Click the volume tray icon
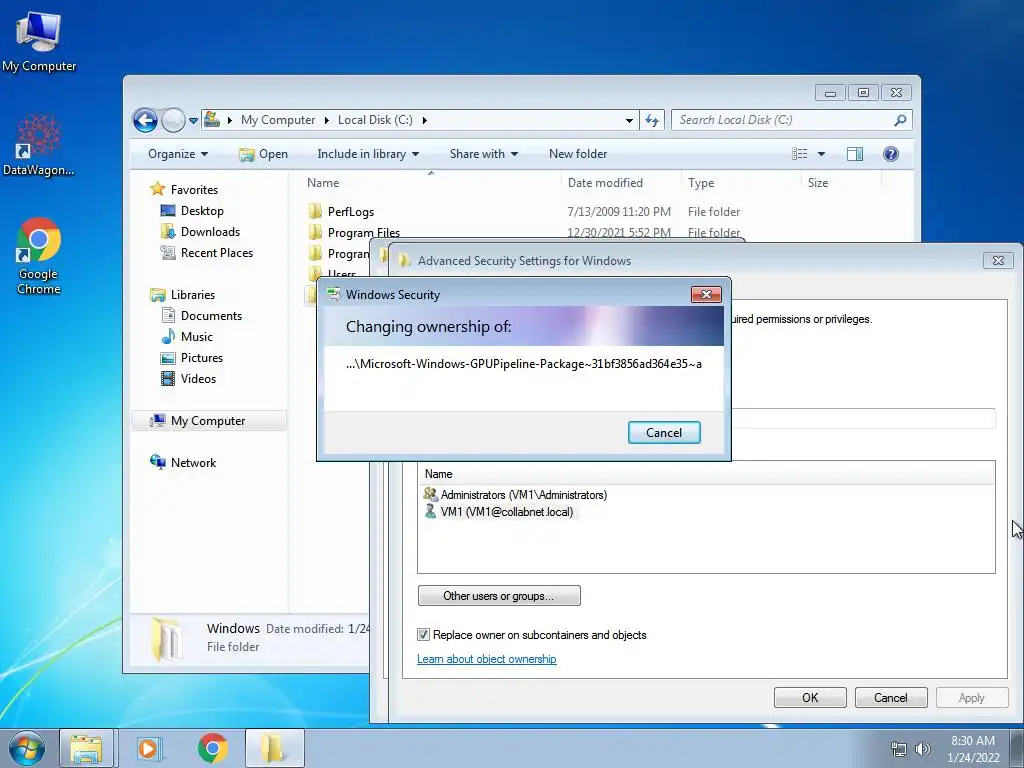 click(922, 749)
